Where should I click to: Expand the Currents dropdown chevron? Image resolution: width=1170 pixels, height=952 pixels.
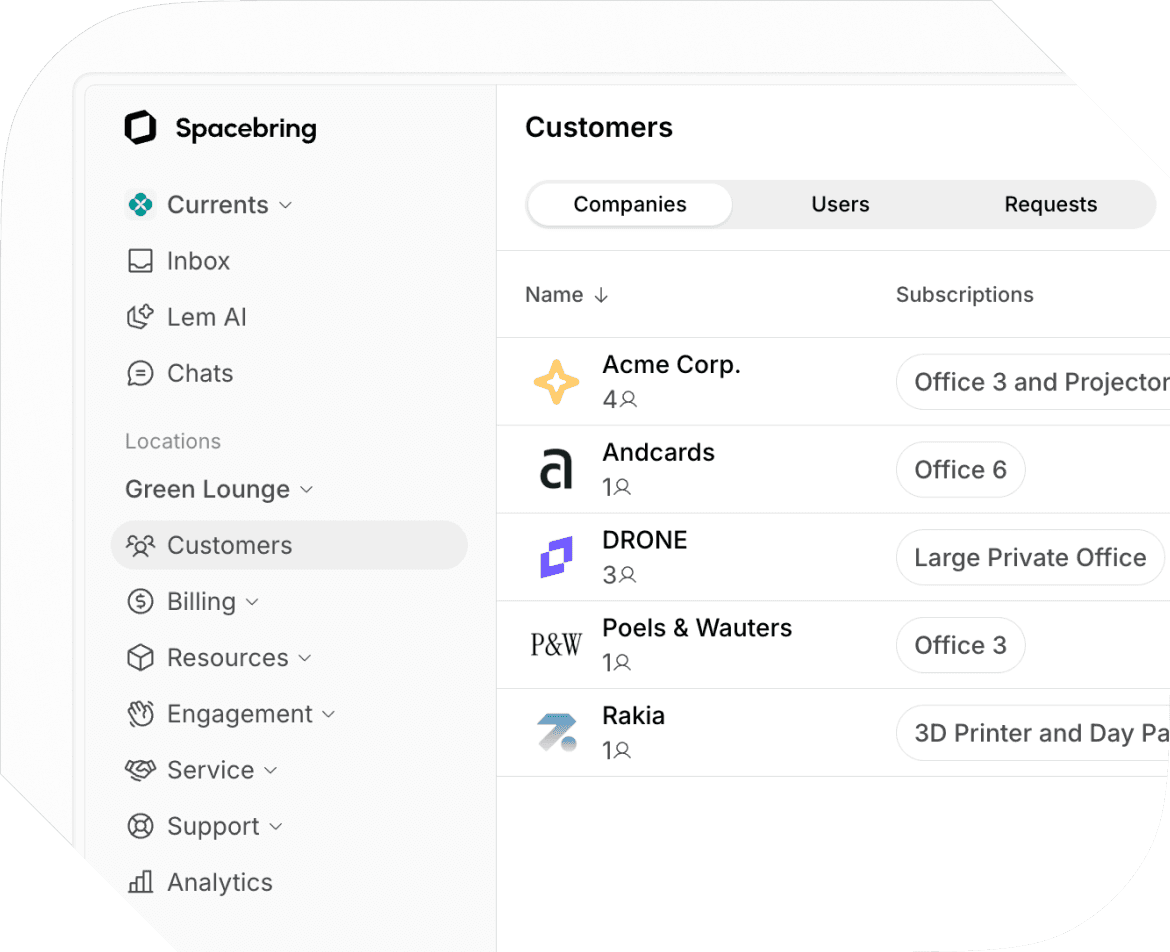[x=285, y=205]
